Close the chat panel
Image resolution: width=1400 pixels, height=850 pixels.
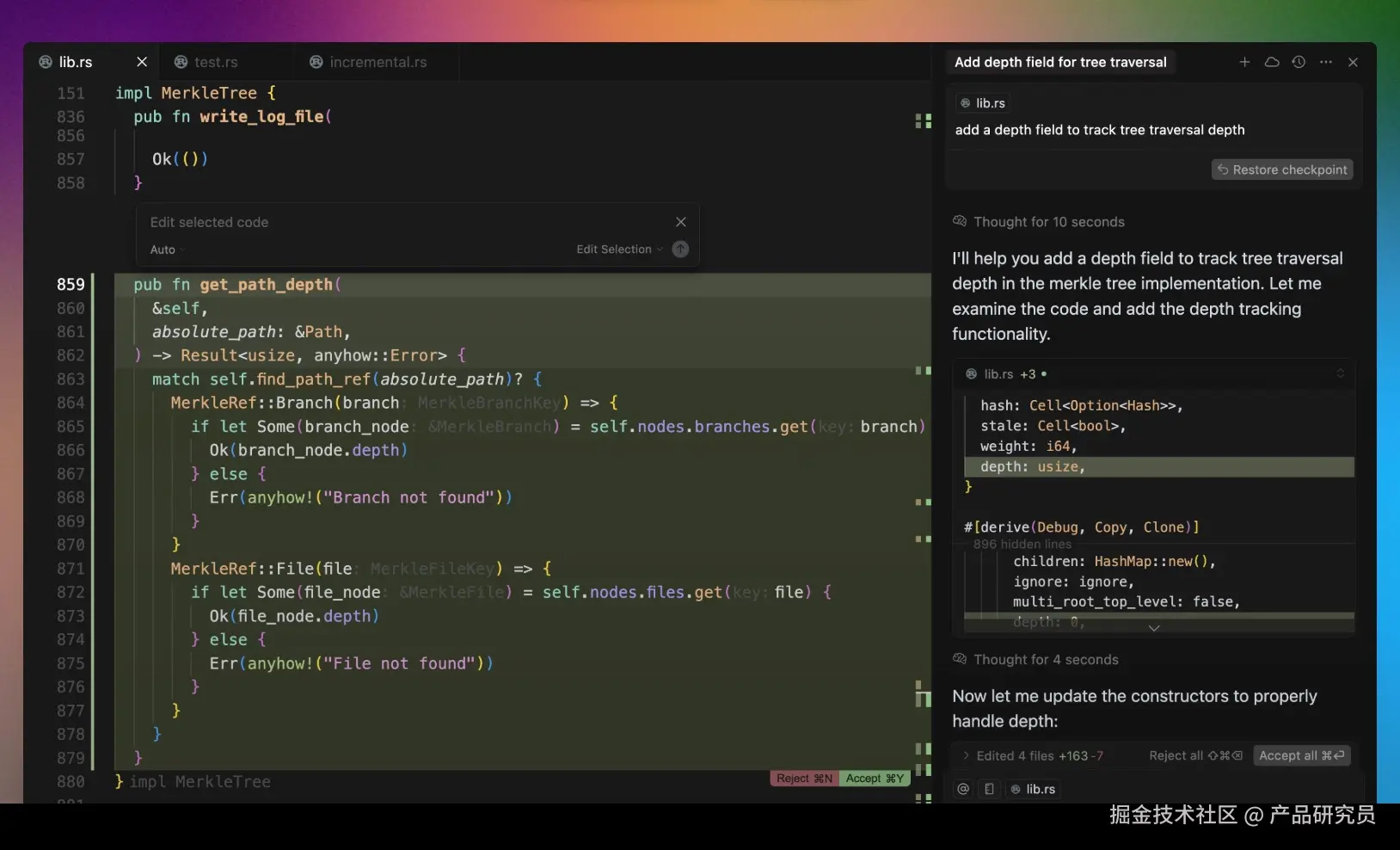pos(1353,62)
